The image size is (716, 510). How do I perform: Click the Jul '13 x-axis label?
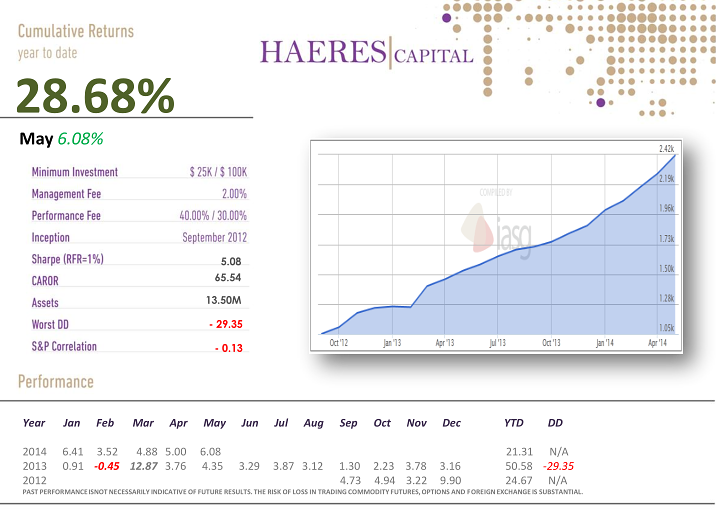coord(497,343)
